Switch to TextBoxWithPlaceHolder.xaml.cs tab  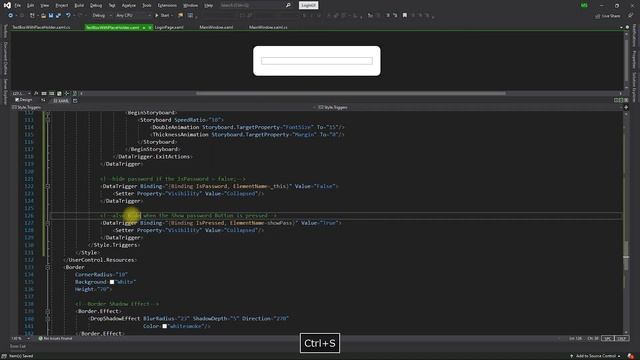coord(41,27)
